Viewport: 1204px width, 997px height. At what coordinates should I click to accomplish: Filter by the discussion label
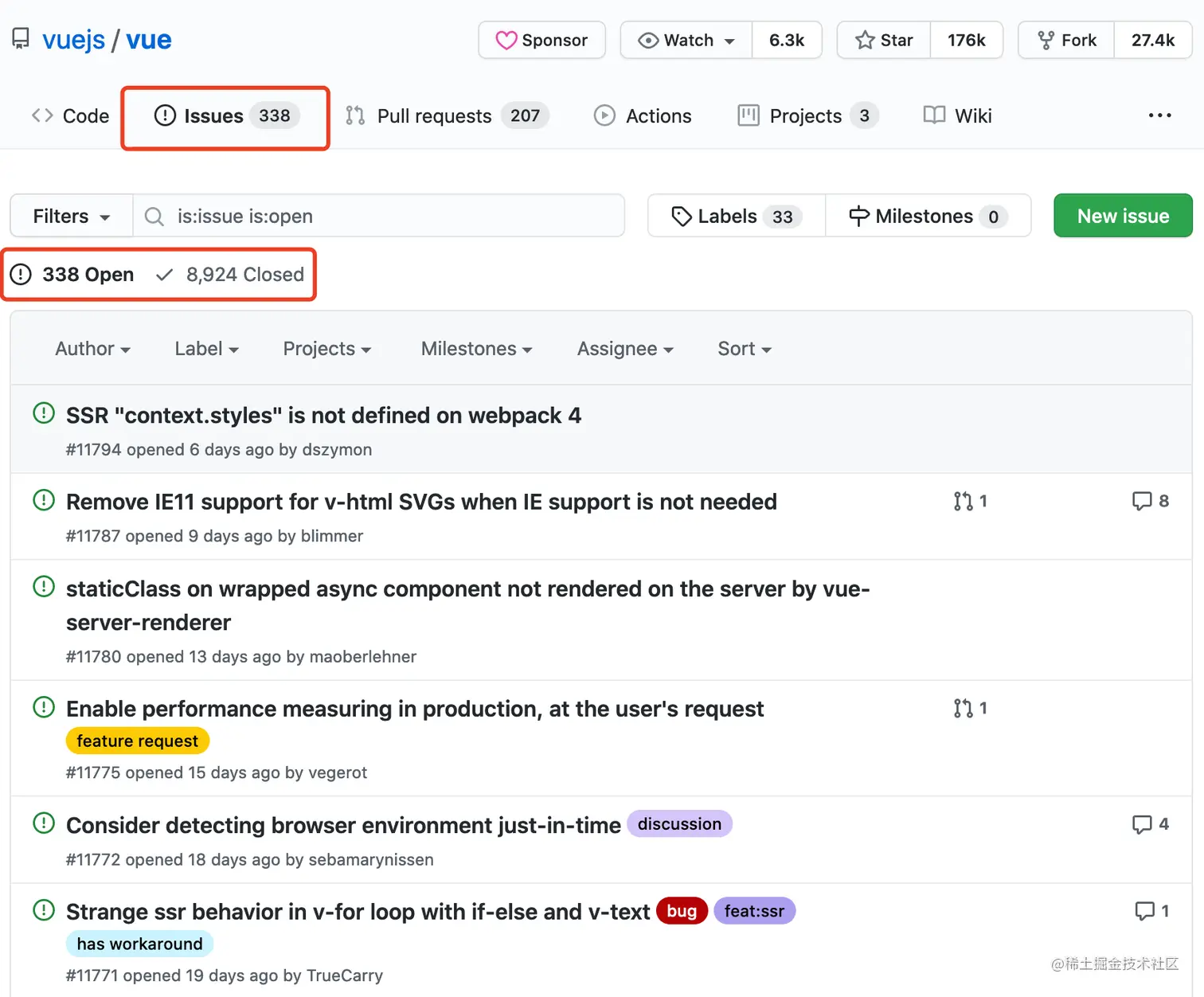(679, 824)
